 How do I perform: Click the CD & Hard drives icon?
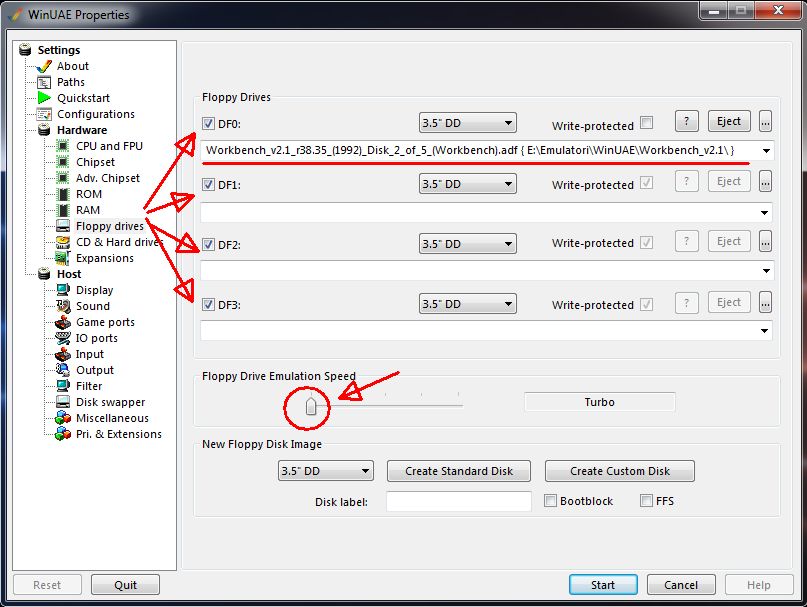coord(63,242)
